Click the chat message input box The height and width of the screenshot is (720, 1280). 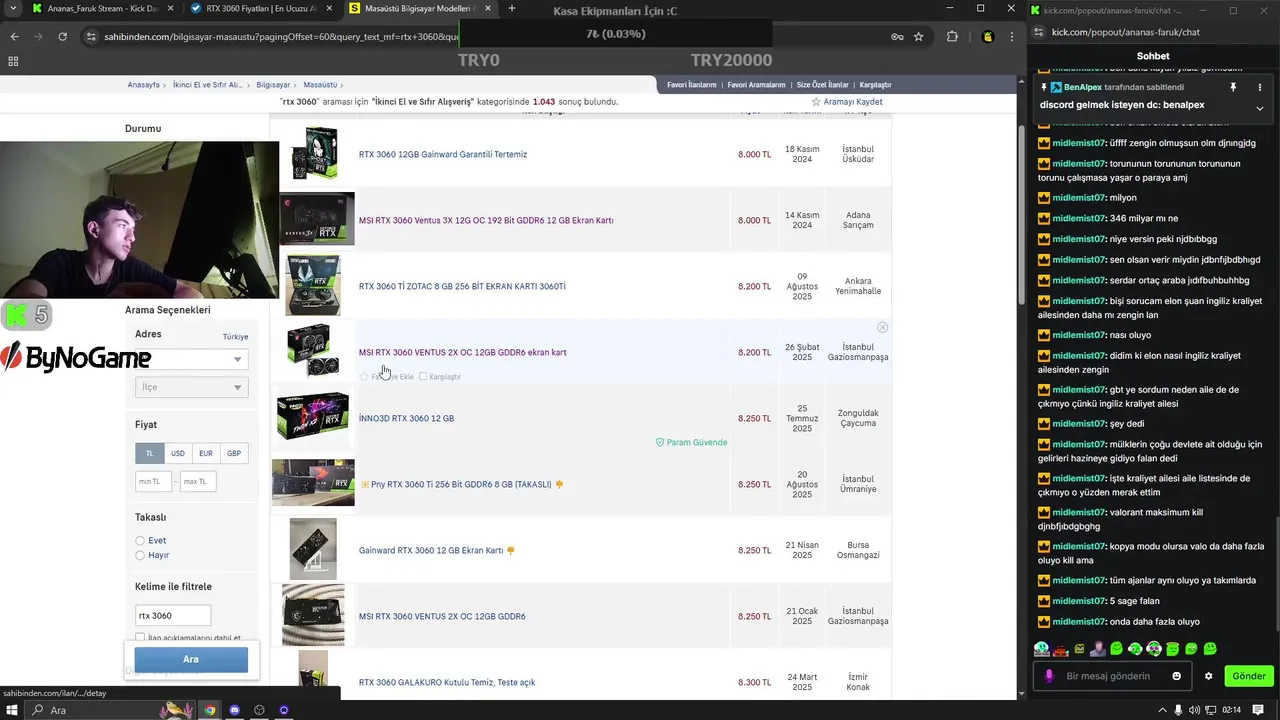click(1111, 676)
